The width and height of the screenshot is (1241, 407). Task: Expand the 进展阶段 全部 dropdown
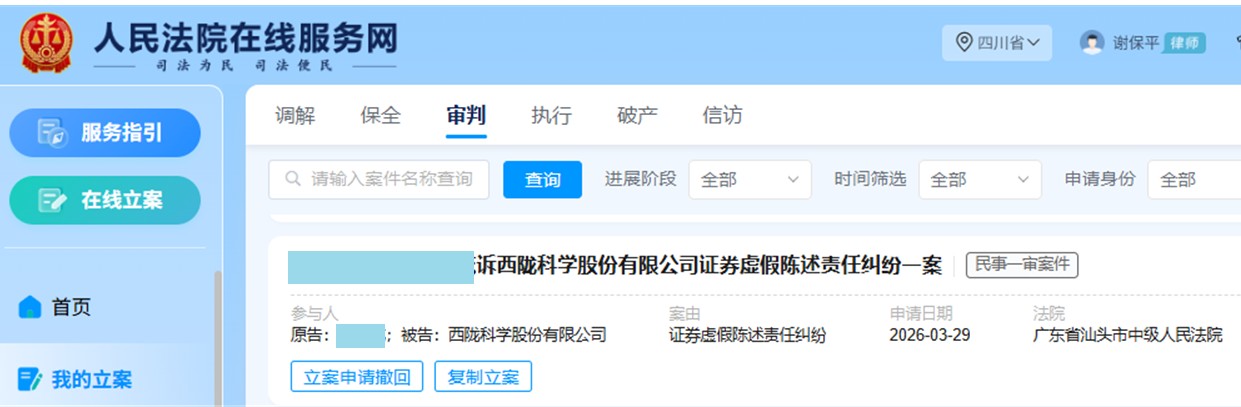tap(750, 180)
